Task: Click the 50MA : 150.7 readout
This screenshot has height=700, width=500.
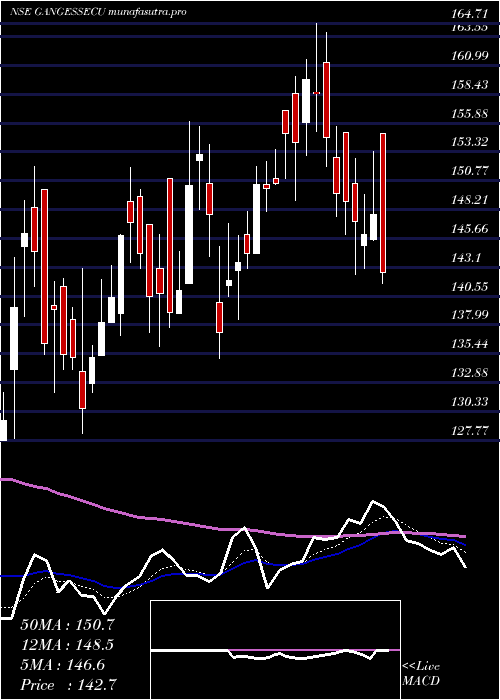Action: pos(67,625)
